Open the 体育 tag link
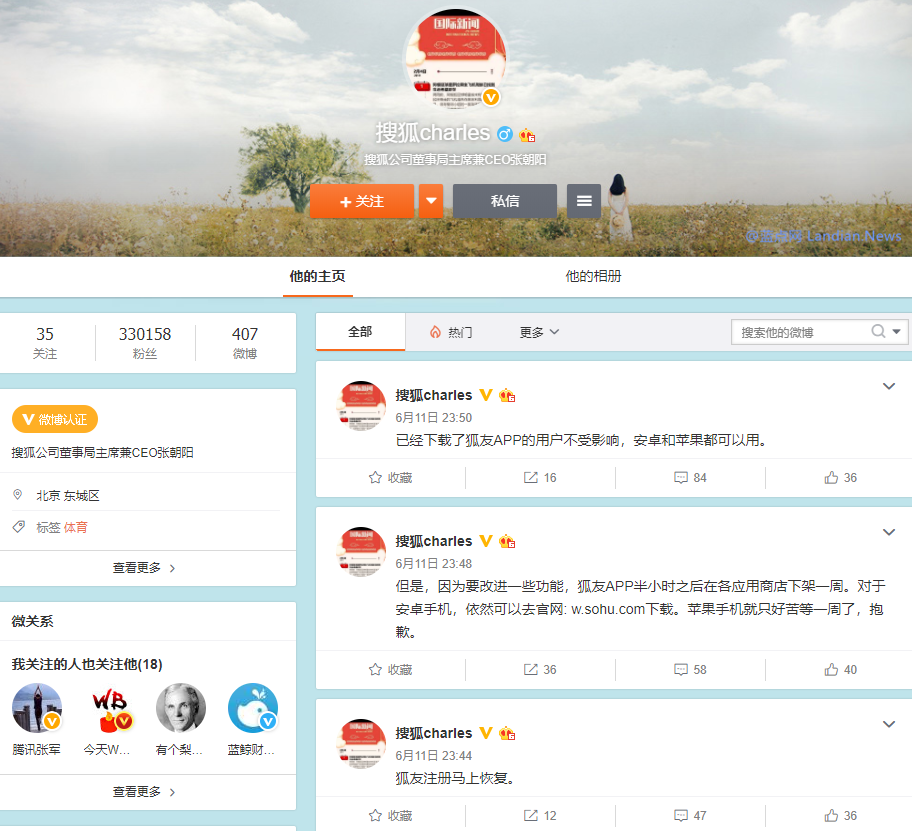The width and height of the screenshot is (912, 831). (76, 527)
